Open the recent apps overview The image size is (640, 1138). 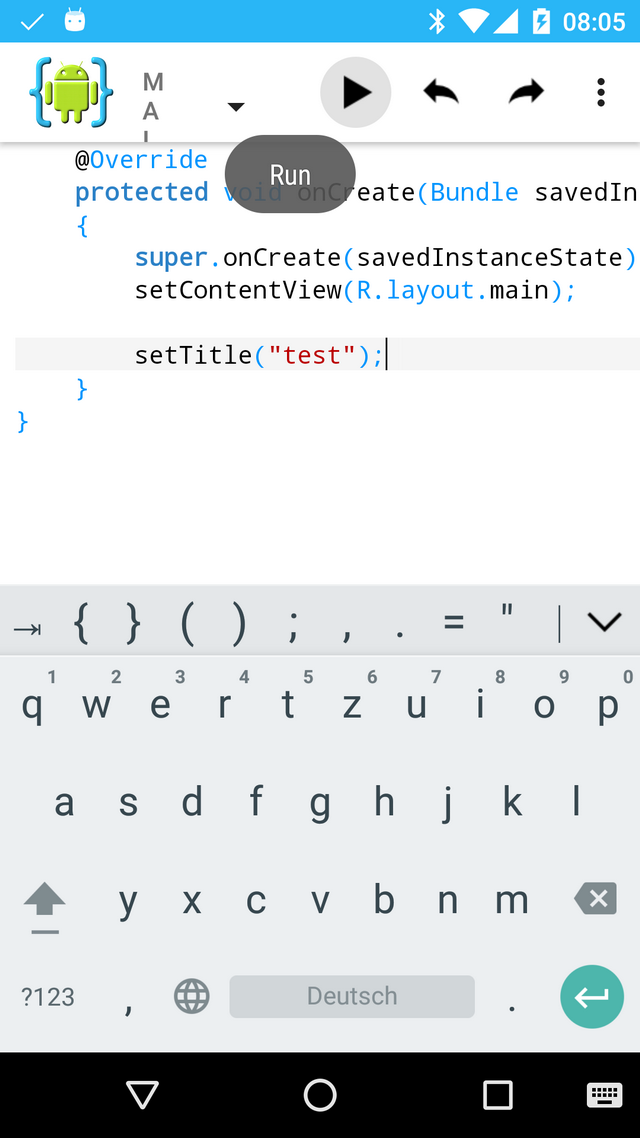pos(498,1095)
